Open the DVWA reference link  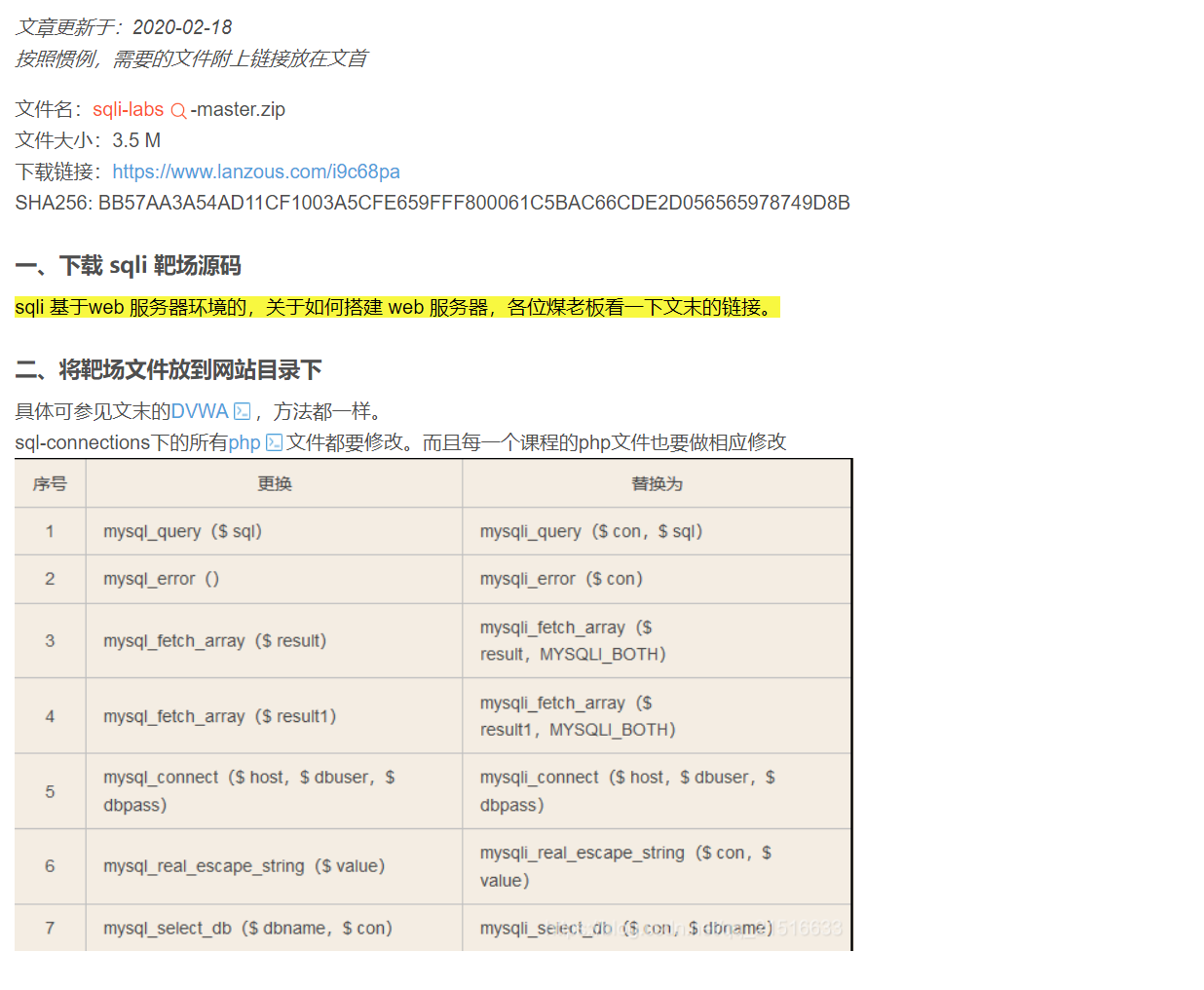click(x=200, y=410)
